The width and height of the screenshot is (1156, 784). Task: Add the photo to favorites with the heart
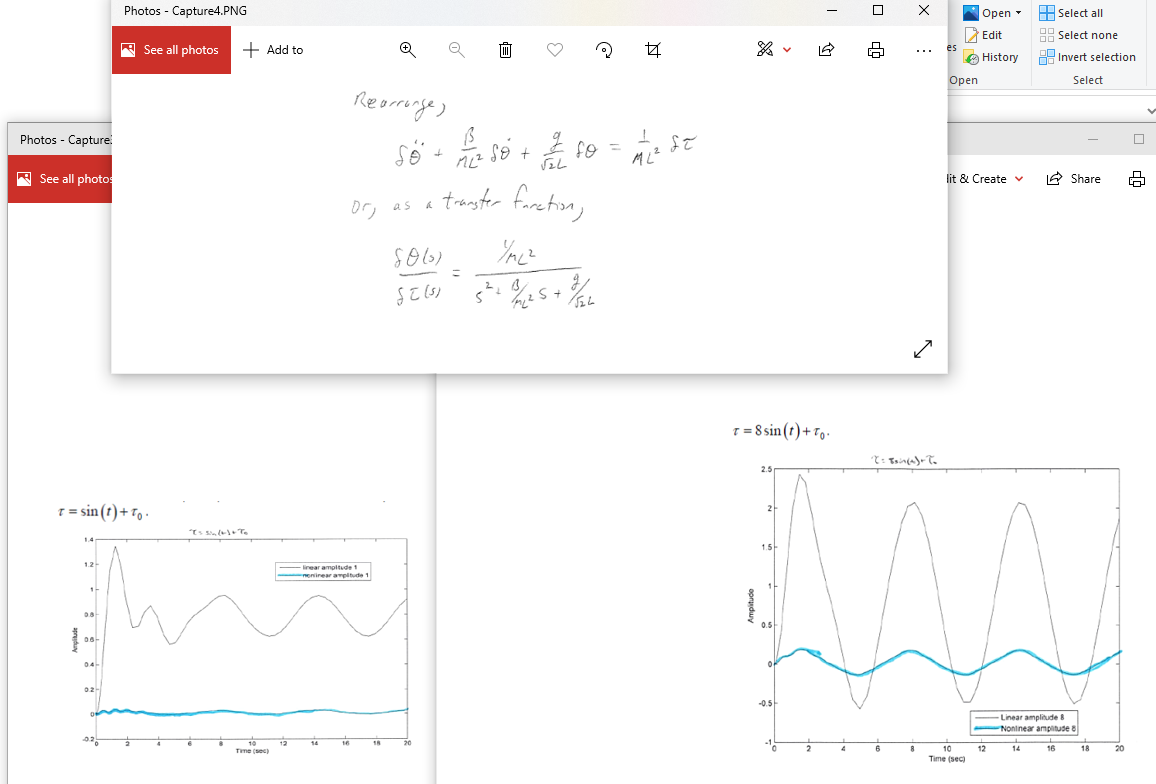[554, 49]
